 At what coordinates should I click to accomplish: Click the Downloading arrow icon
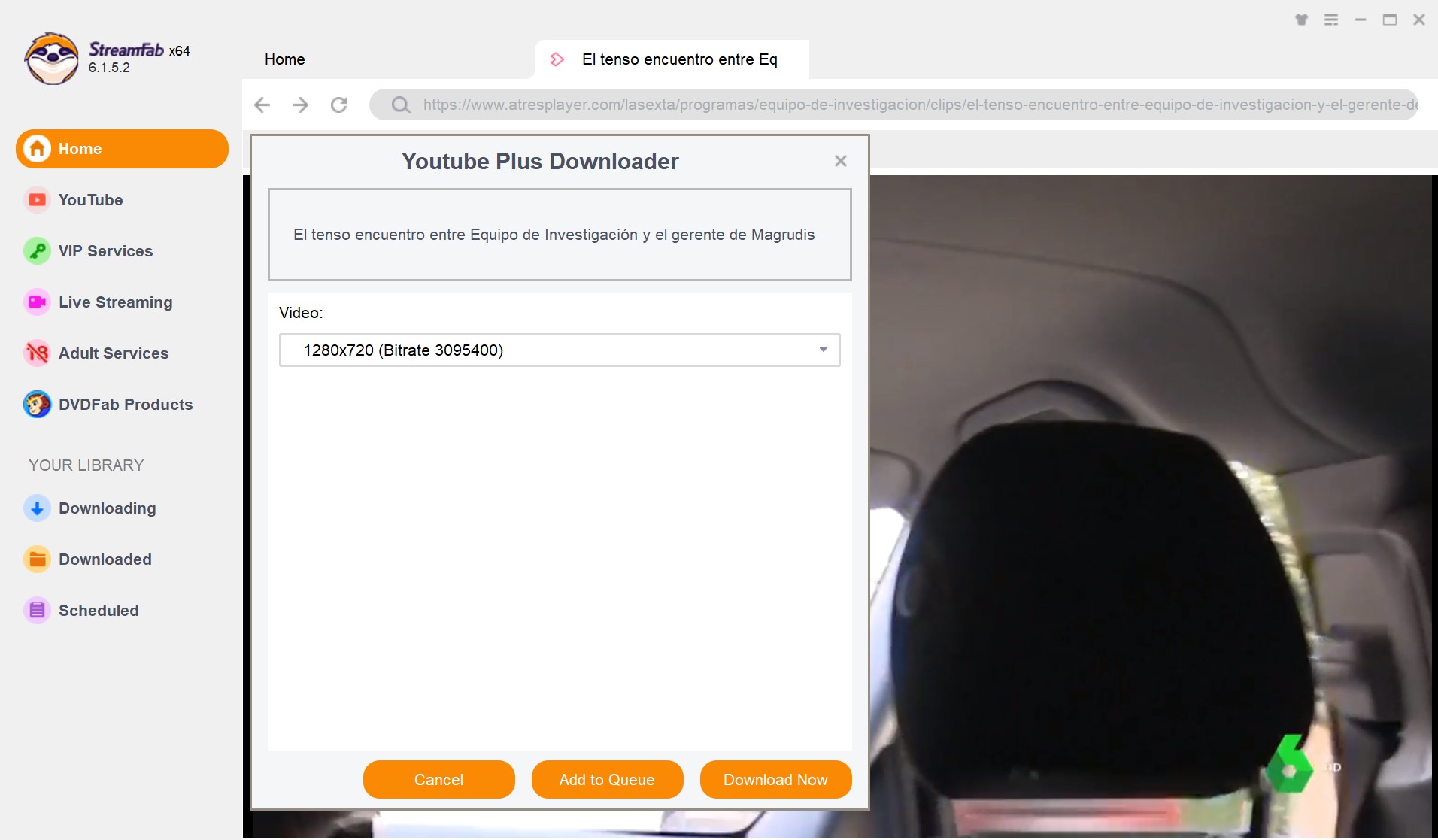click(x=37, y=508)
